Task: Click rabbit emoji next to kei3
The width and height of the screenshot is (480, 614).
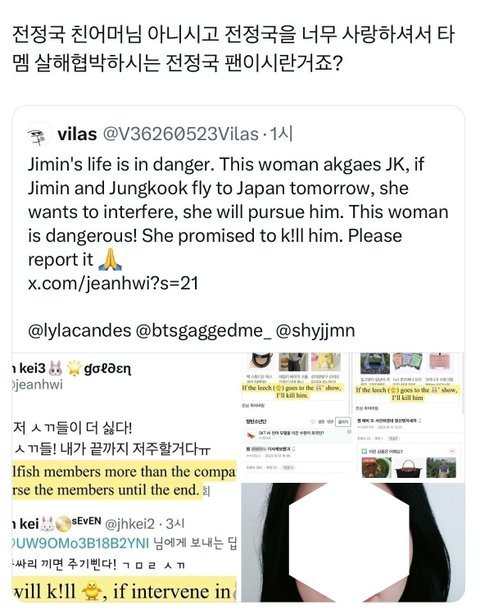Action: [56, 368]
